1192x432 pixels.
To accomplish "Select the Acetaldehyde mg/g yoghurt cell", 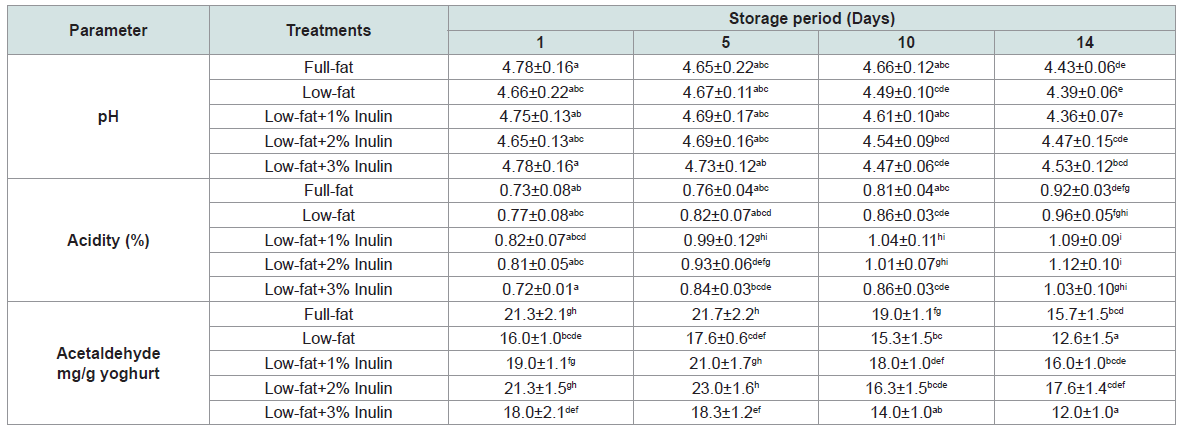I will 108,364.
